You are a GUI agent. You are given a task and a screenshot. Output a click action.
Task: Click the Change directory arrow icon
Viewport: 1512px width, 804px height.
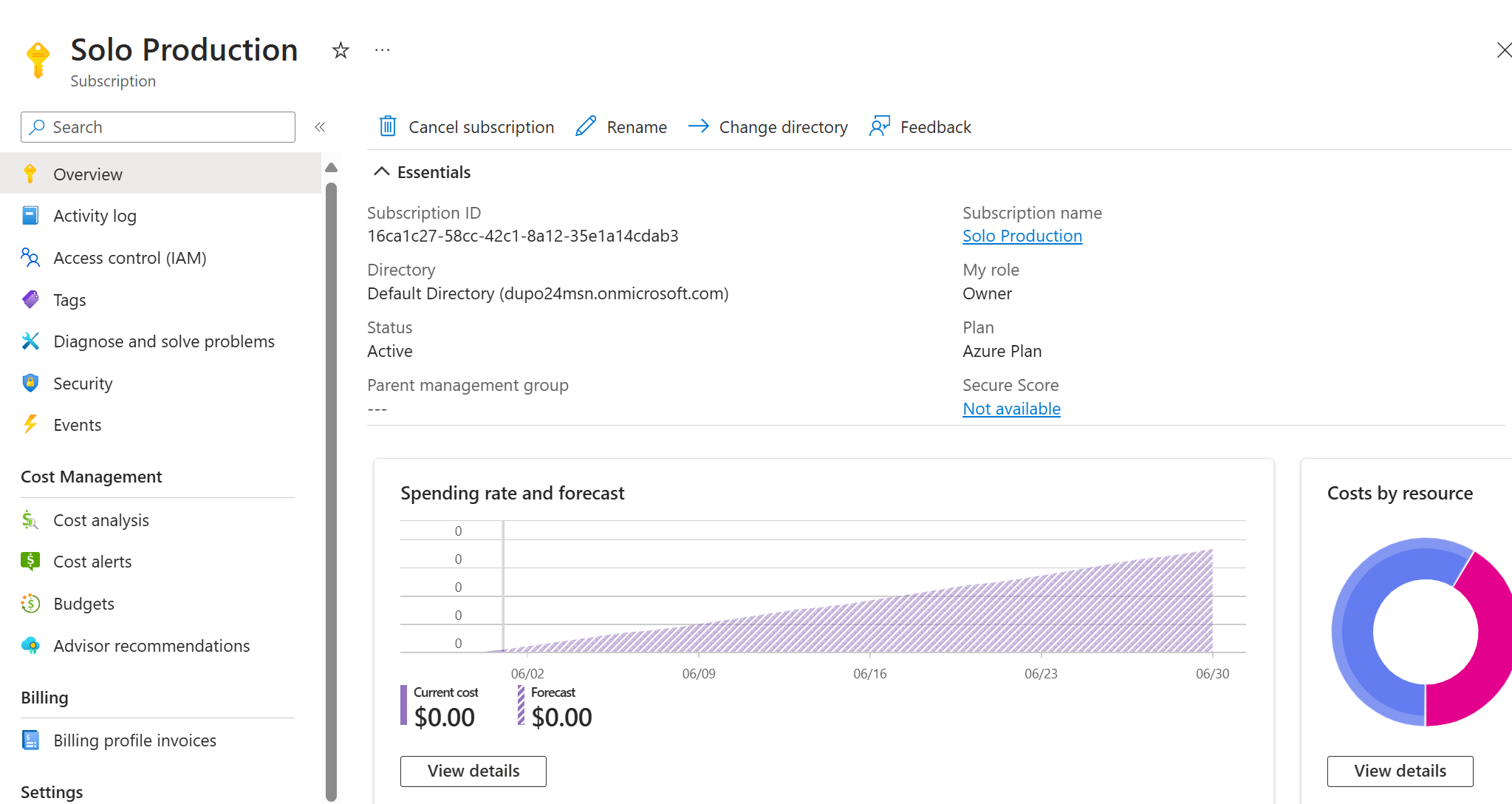(698, 126)
